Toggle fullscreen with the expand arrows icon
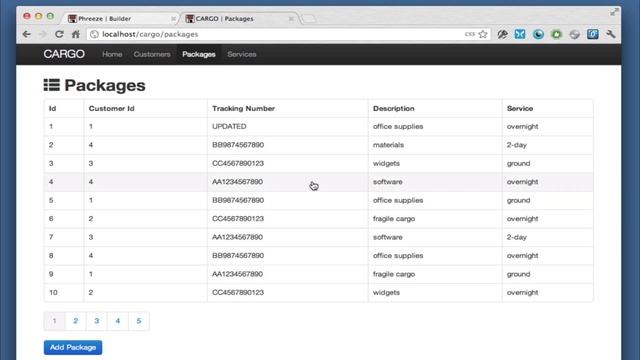640x360 pixels. [x=614, y=12]
